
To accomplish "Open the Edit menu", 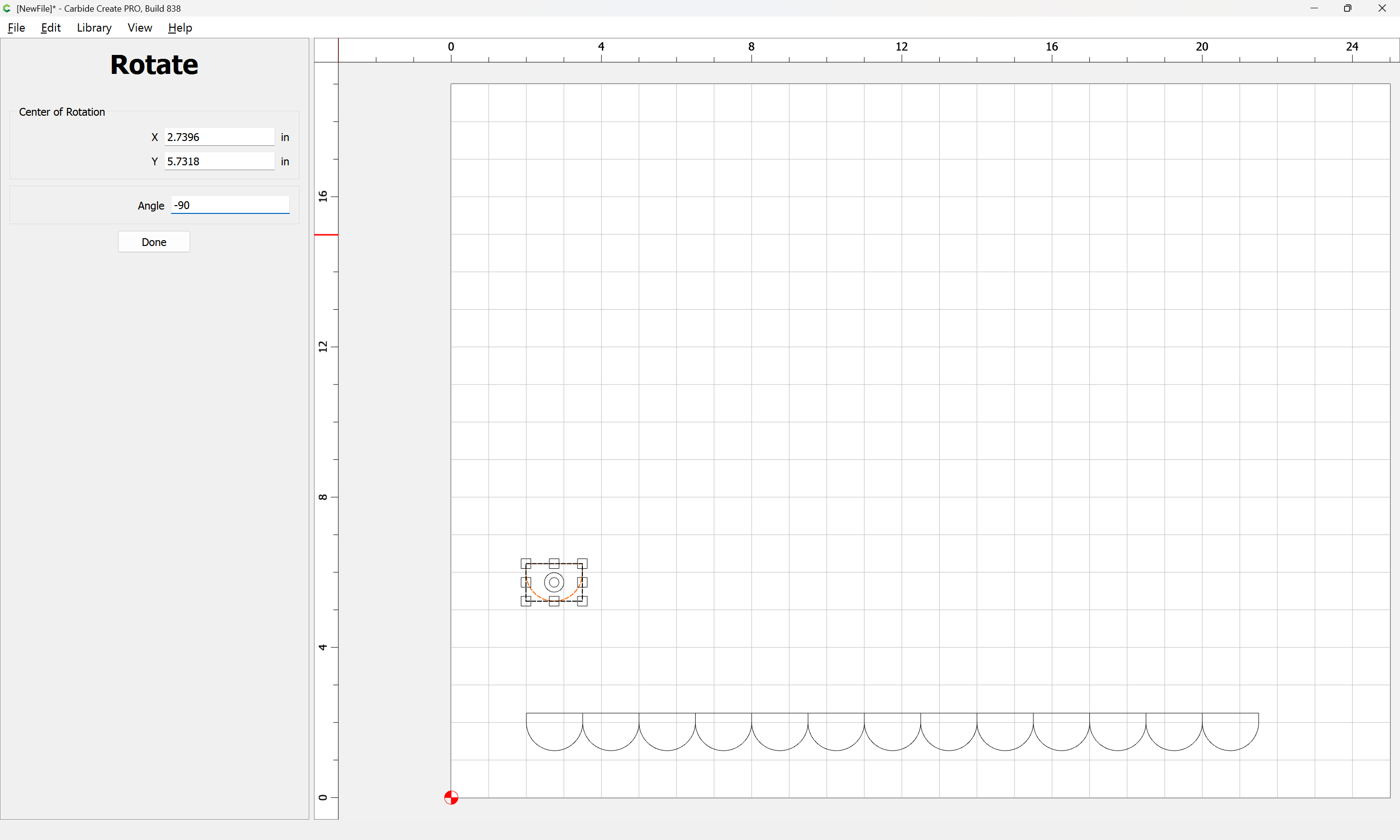I will (x=51, y=28).
